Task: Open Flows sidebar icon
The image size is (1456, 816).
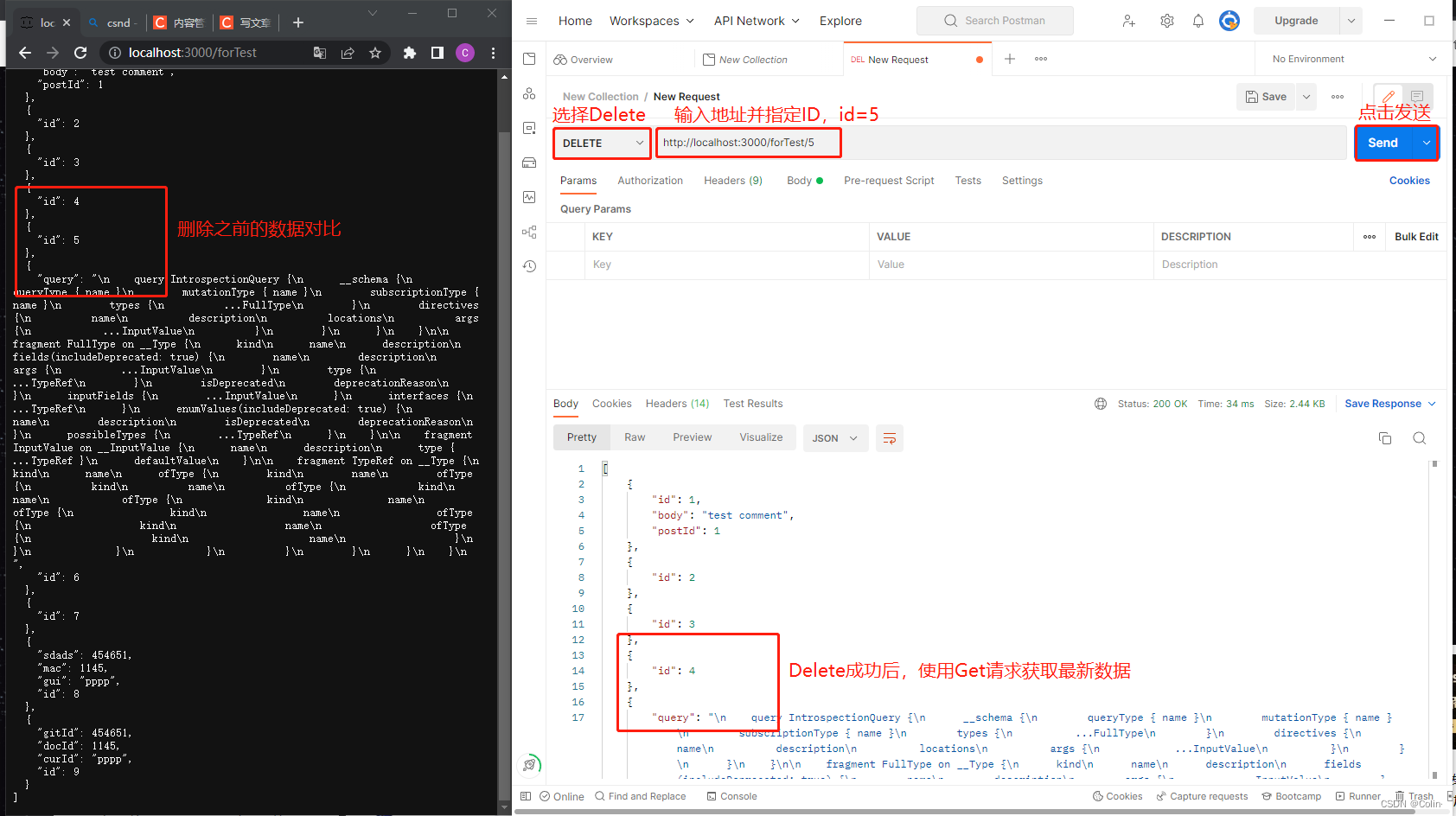Action: click(x=529, y=232)
